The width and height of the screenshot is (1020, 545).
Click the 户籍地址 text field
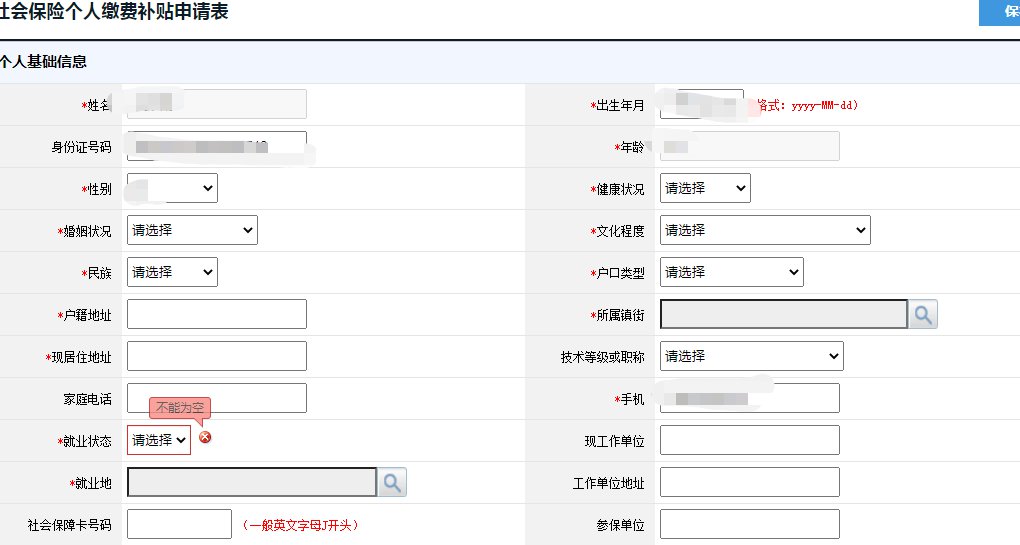coord(217,314)
